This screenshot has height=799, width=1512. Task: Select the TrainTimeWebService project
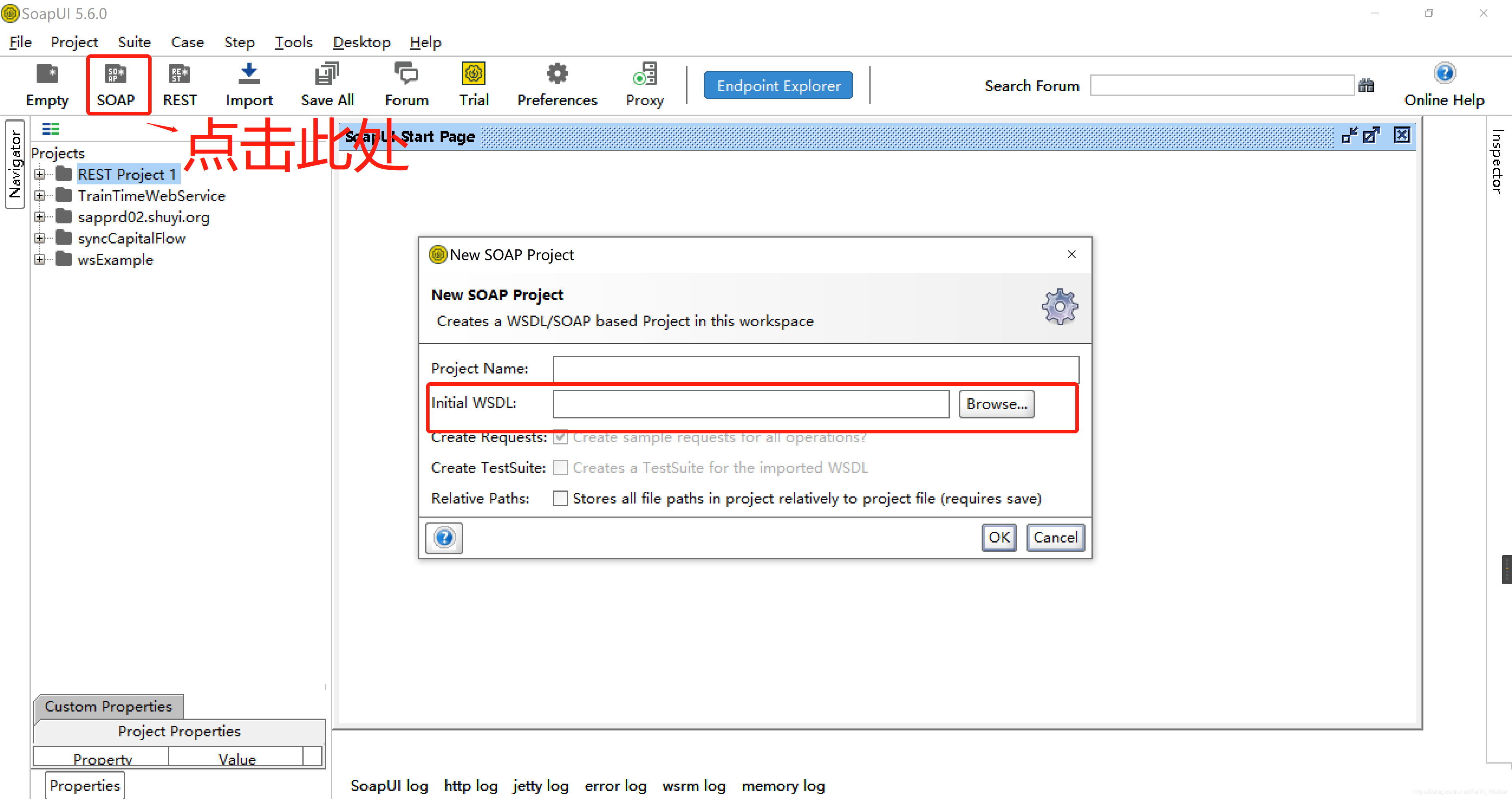pos(152,196)
